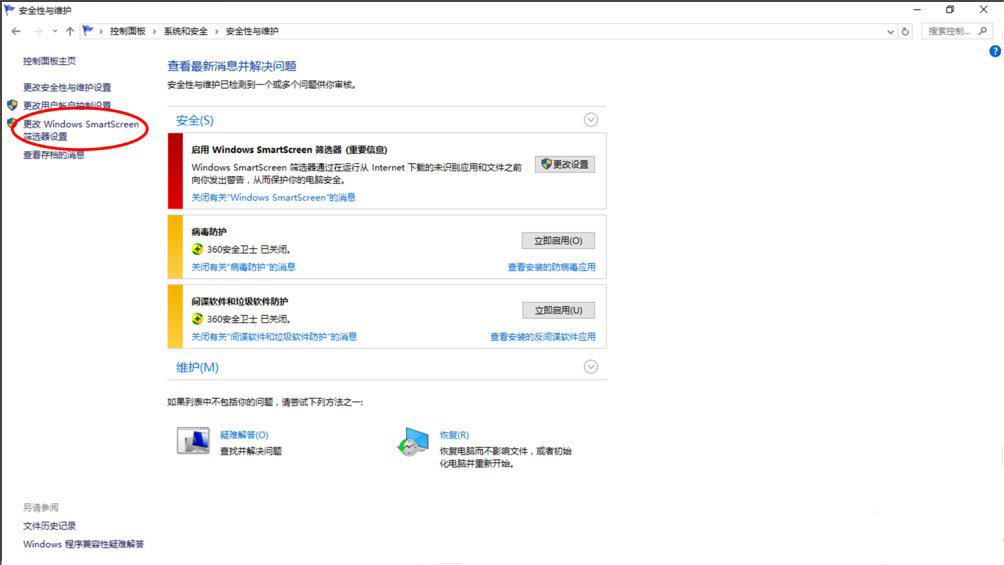The height and width of the screenshot is (565, 1004).
Task: Refresh the control panel page
Action: [905, 31]
